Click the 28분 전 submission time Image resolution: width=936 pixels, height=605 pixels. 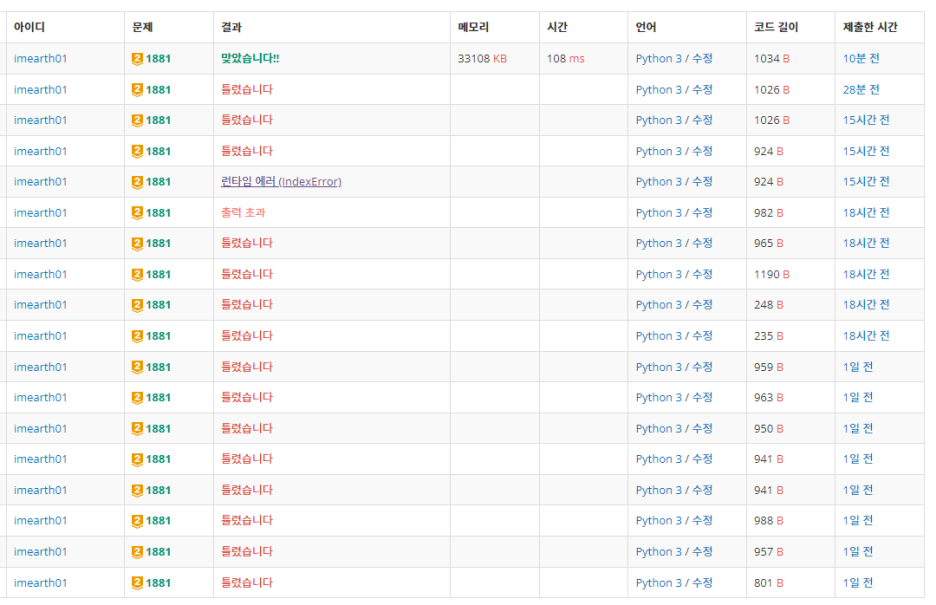pyautogui.click(x=861, y=89)
